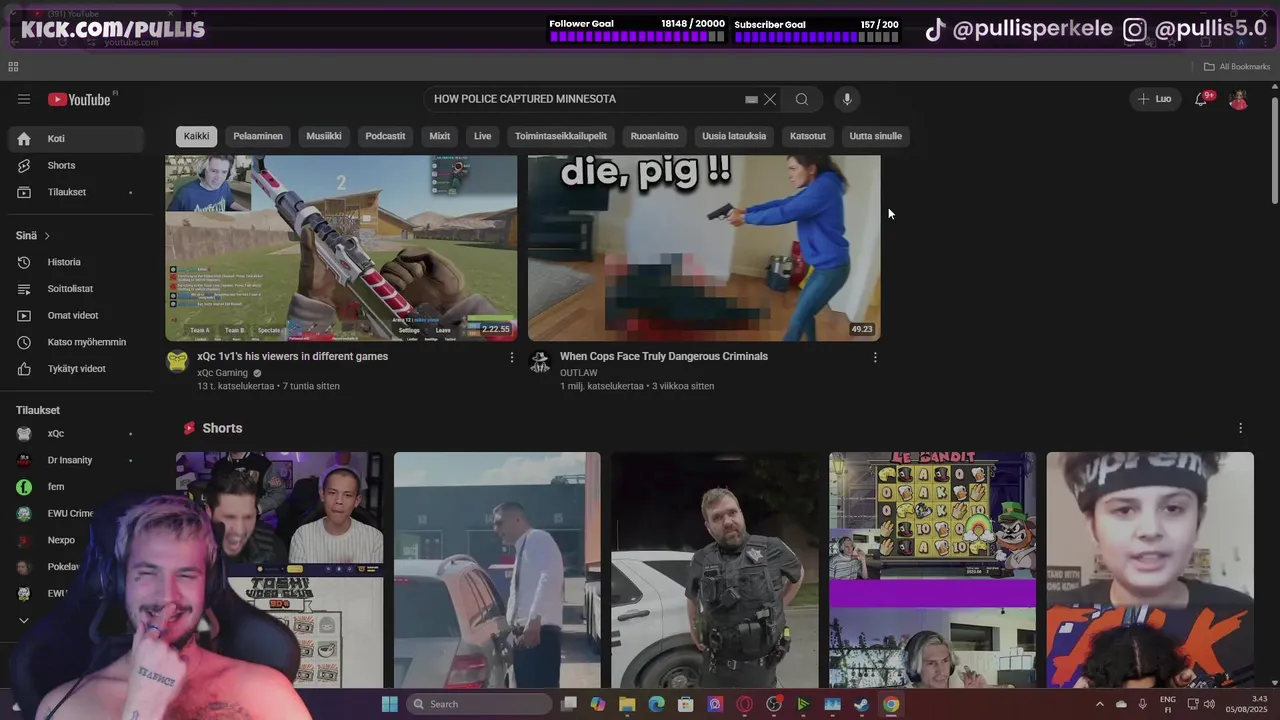
Task: Select the Uutta sinulle chip
Action: point(876,136)
